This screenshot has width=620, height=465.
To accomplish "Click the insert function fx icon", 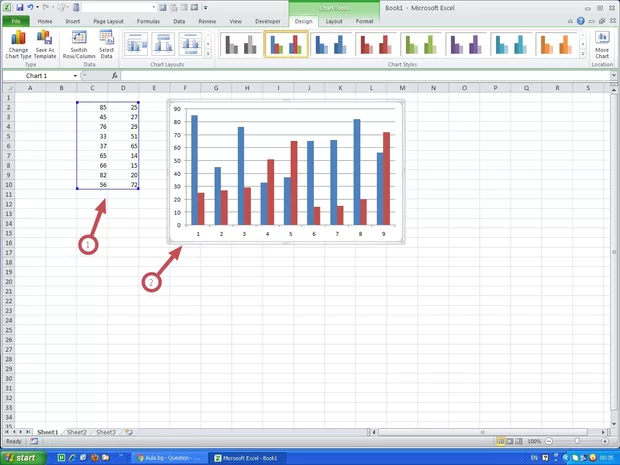I will tap(115, 76).
